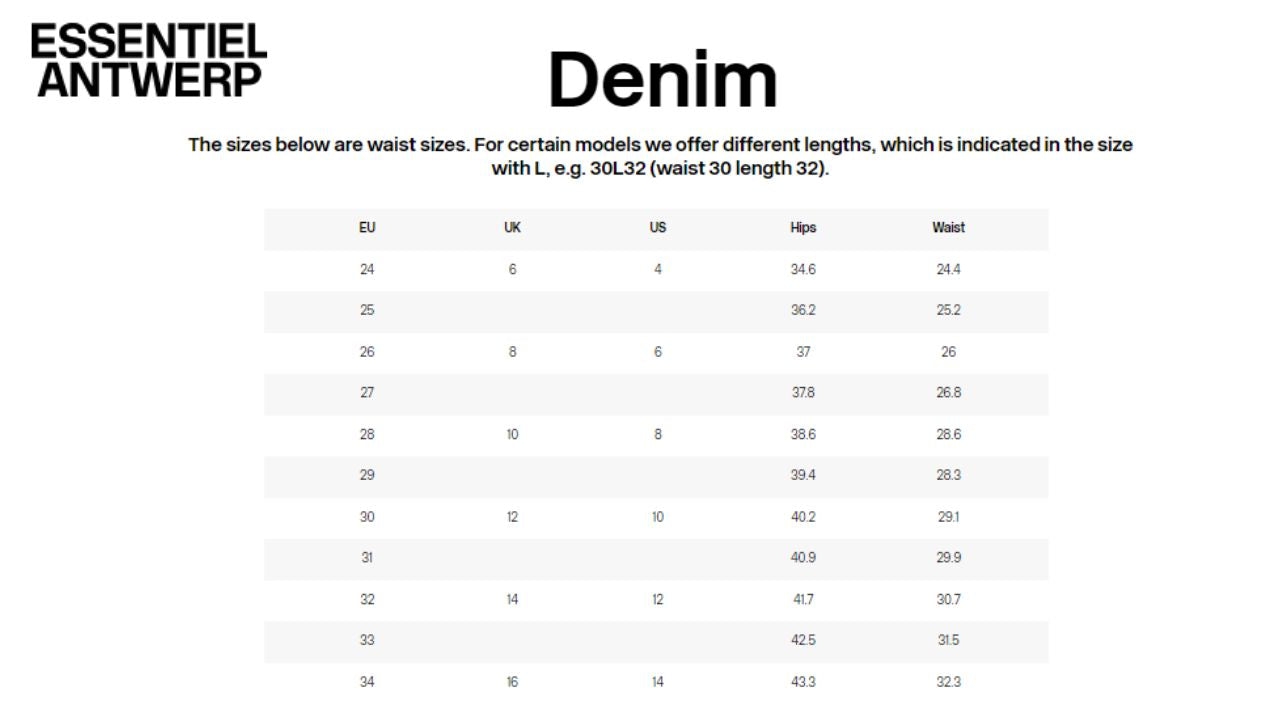
Task: Select waist value 29.9
Action: point(948,558)
